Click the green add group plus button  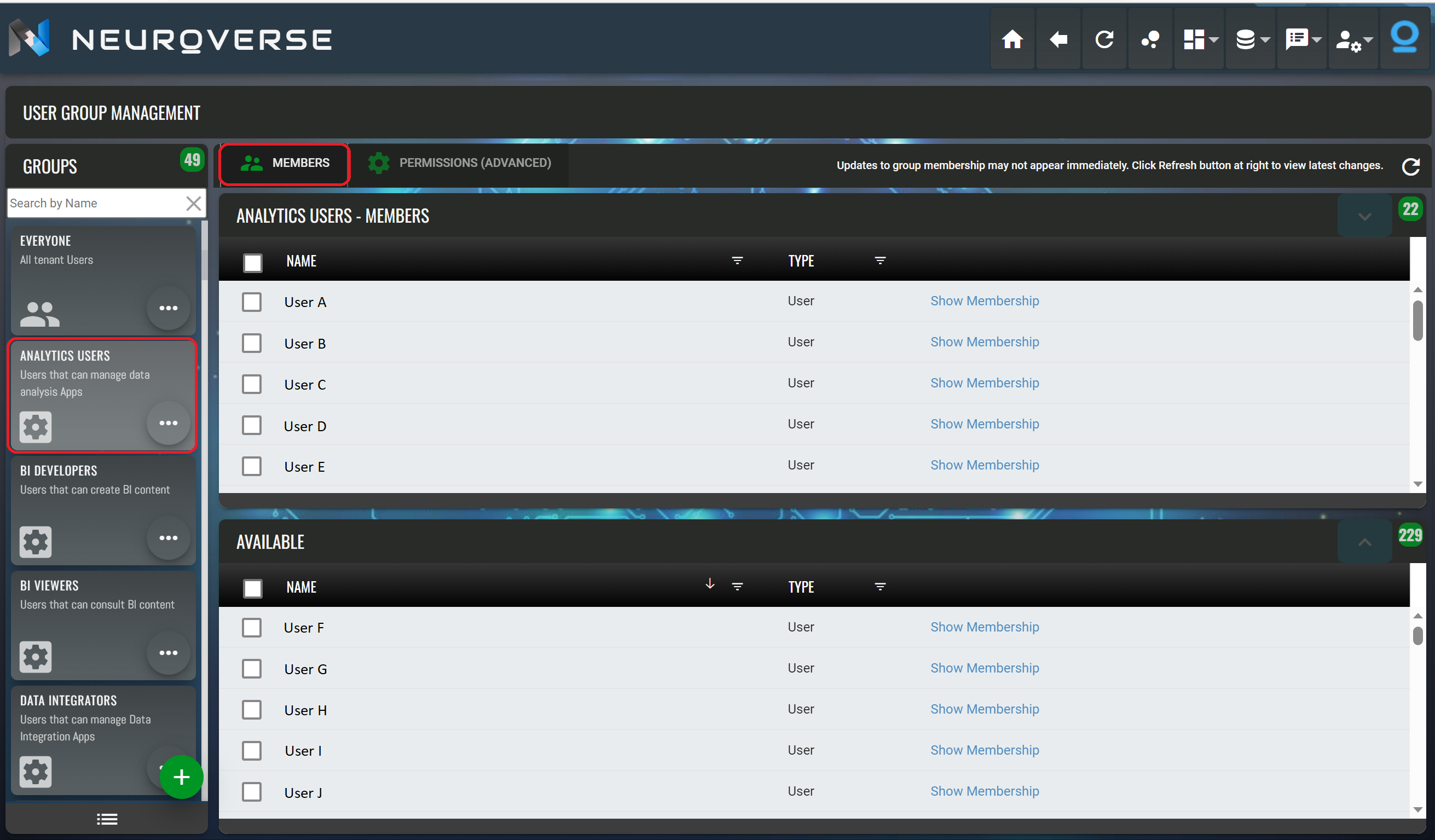click(181, 777)
